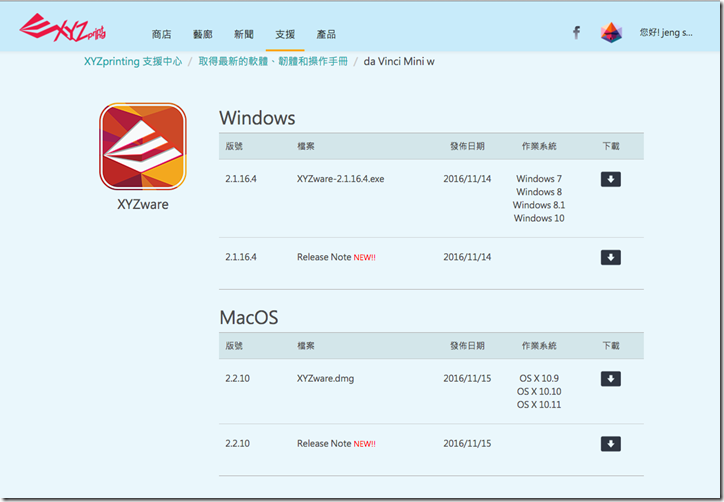
Task: Click date 2016/11/15 in dmg row
Action: click(467, 378)
